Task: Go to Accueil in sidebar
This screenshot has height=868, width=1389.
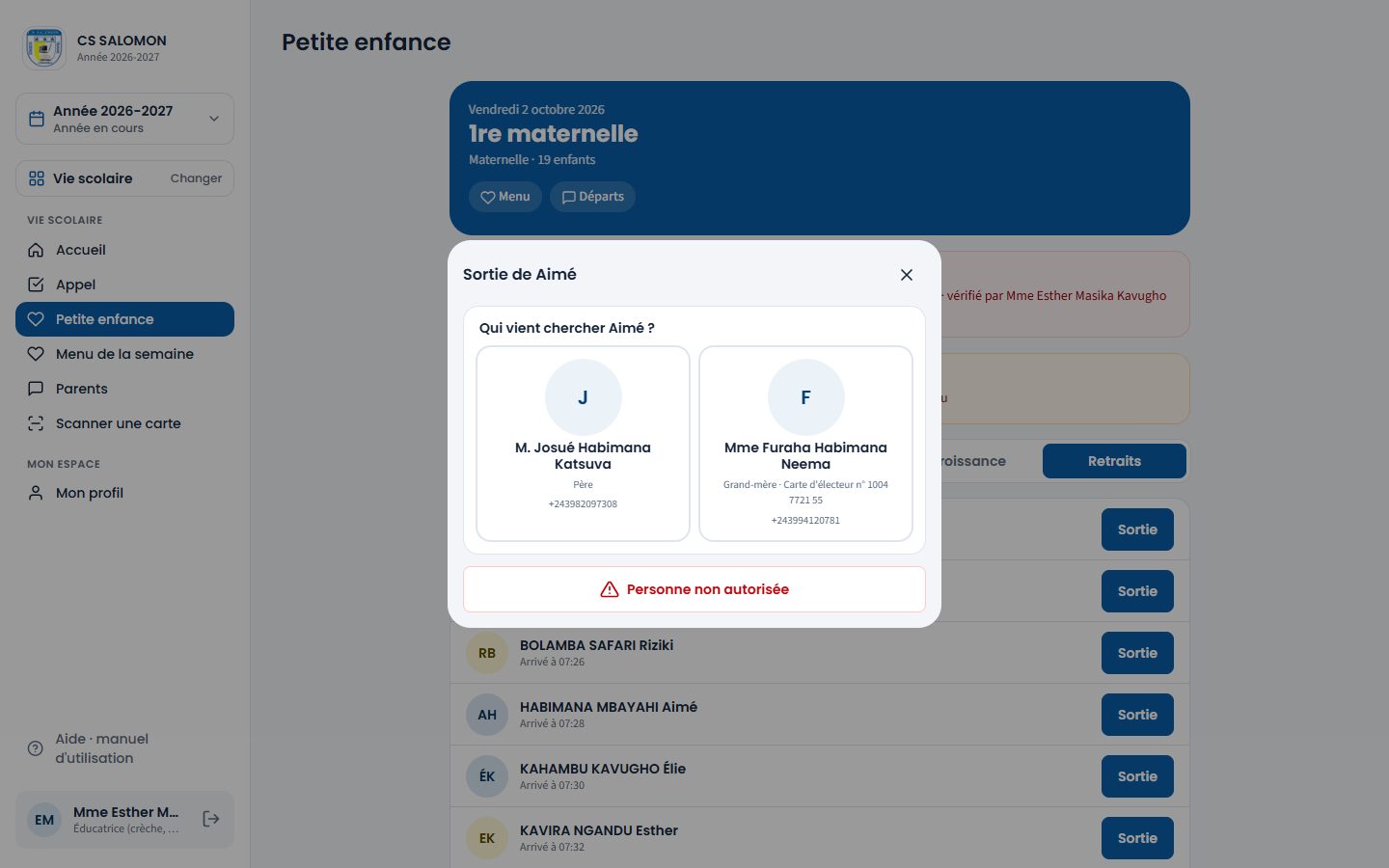Action: pos(124,250)
